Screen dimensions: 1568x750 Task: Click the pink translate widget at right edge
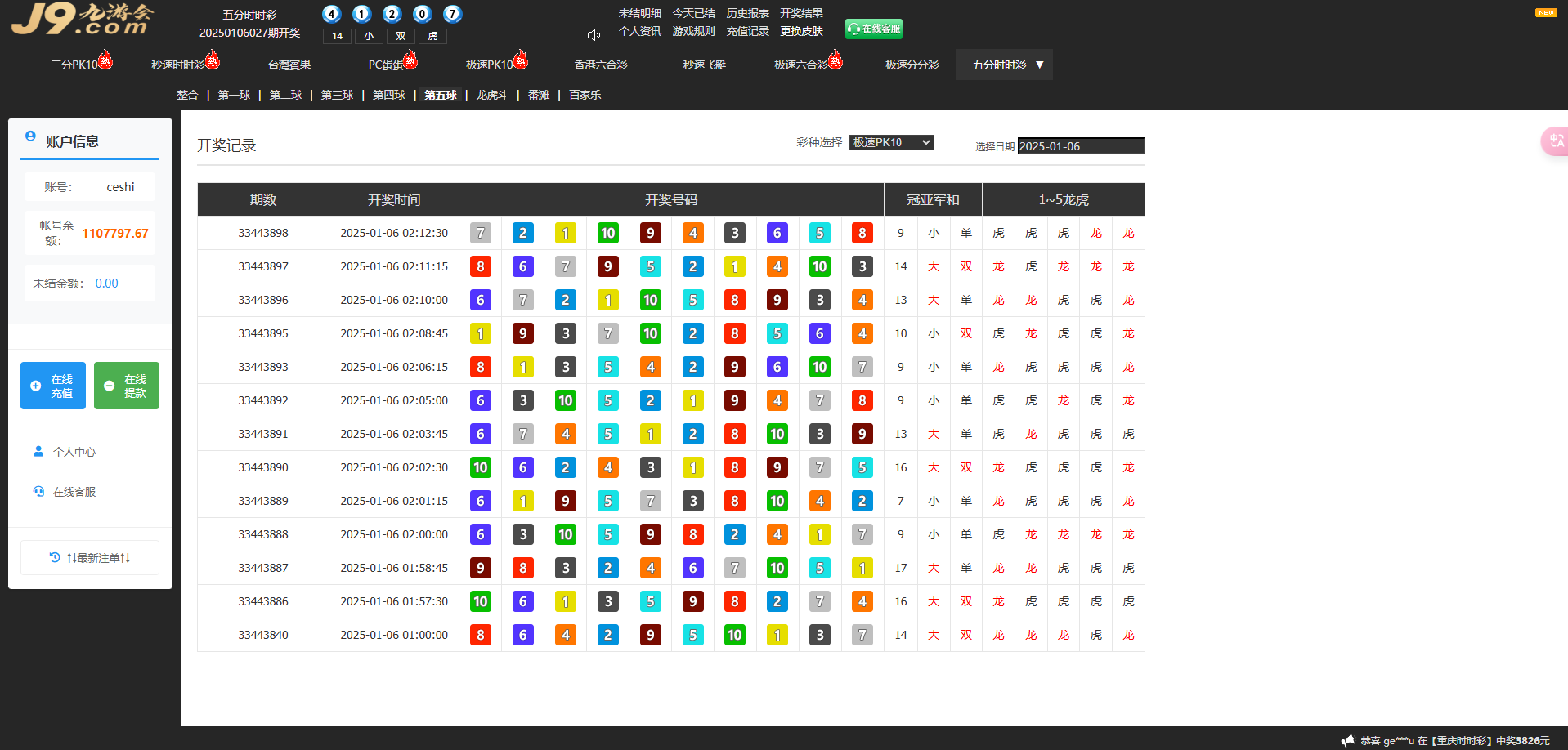point(1554,141)
